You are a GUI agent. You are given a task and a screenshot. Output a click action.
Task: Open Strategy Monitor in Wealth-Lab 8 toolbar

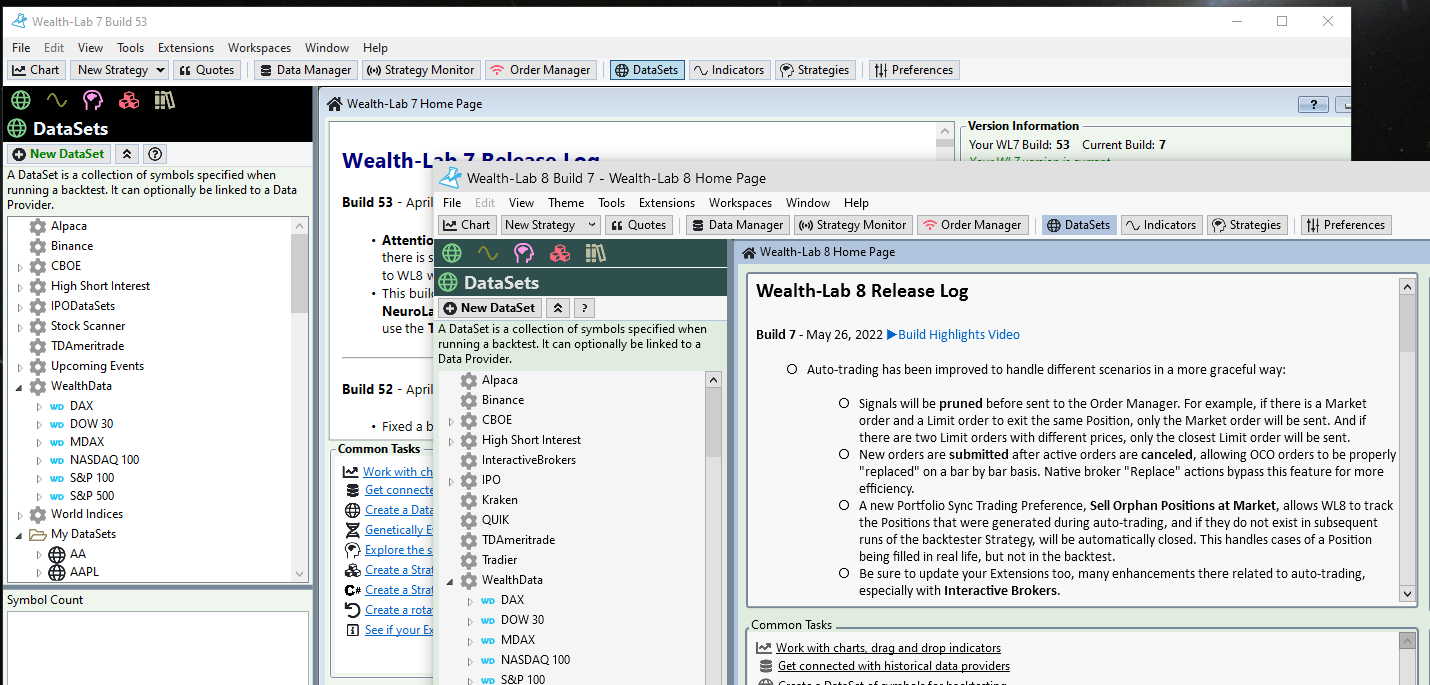point(853,224)
